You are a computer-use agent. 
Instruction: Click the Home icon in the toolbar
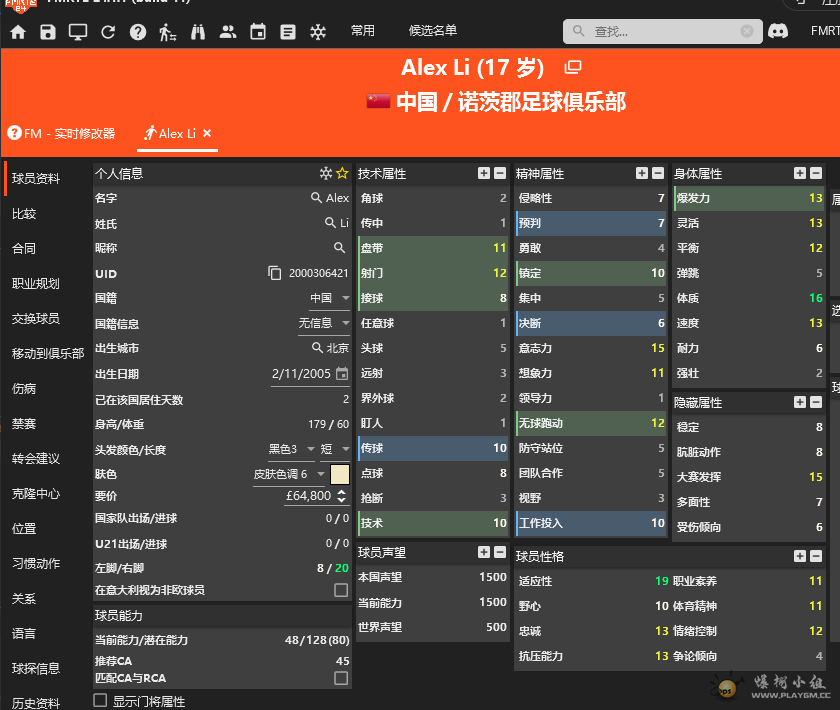(x=18, y=32)
